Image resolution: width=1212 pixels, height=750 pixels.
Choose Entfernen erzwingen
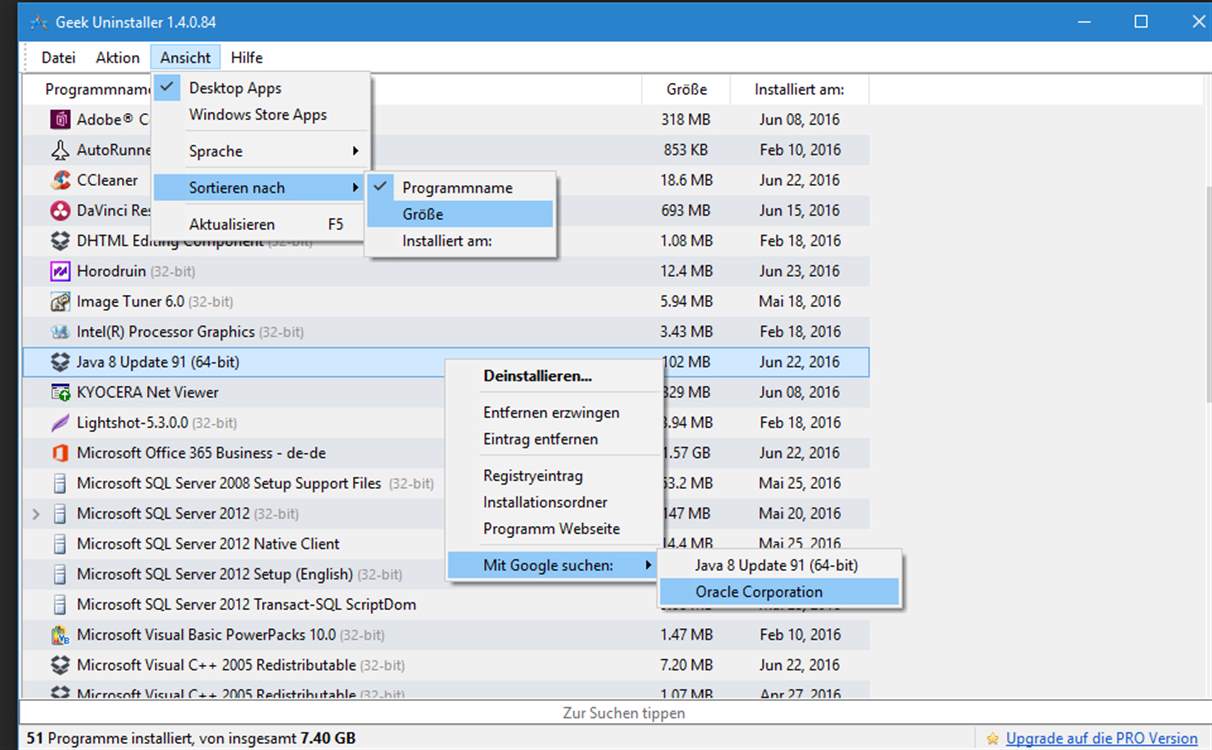[x=553, y=412]
